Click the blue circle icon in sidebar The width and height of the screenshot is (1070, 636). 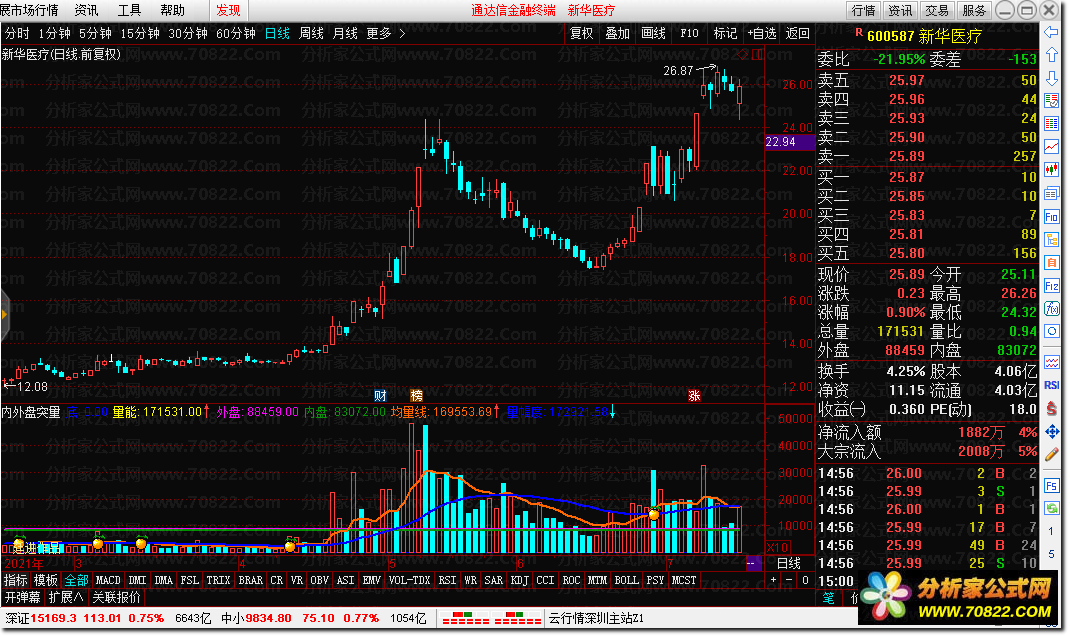pos(1052,332)
